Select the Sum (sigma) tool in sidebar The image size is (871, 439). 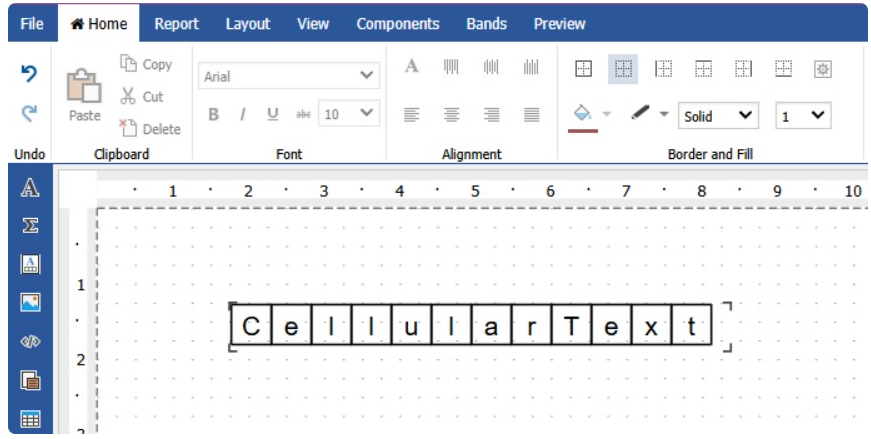click(x=30, y=226)
